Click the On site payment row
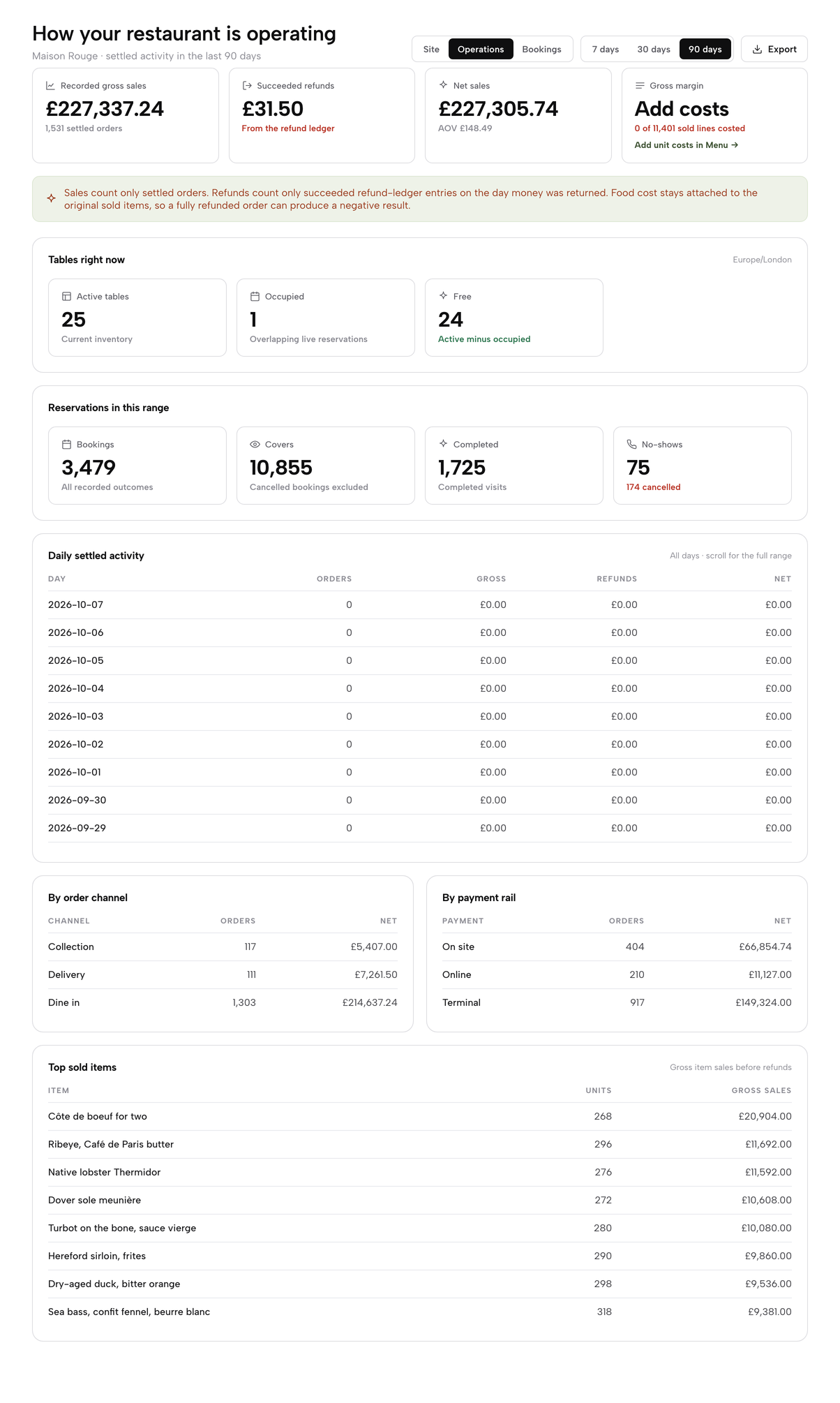The image size is (840, 1403). click(617, 947)
